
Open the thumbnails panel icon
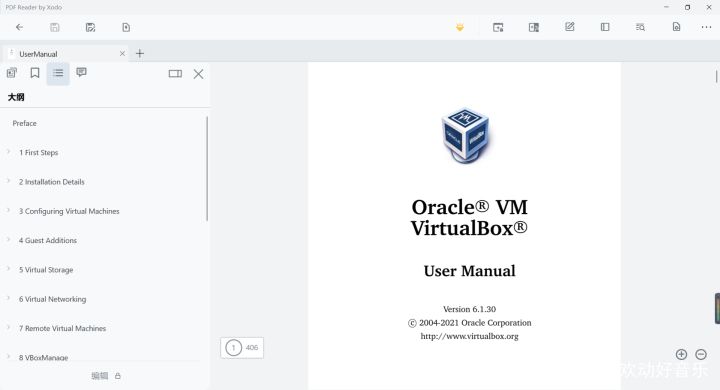11,73
